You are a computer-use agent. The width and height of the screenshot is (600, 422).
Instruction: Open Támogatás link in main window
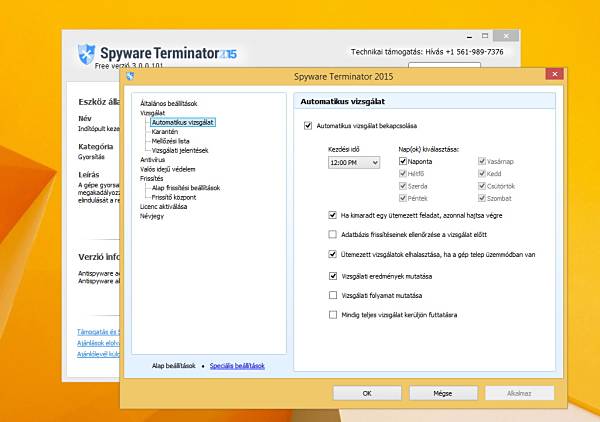coord(98,332)
